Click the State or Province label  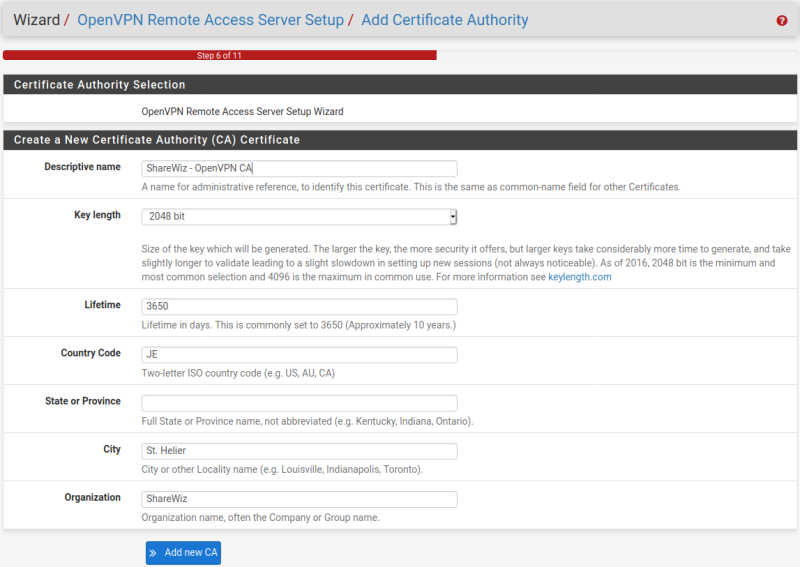83,401
